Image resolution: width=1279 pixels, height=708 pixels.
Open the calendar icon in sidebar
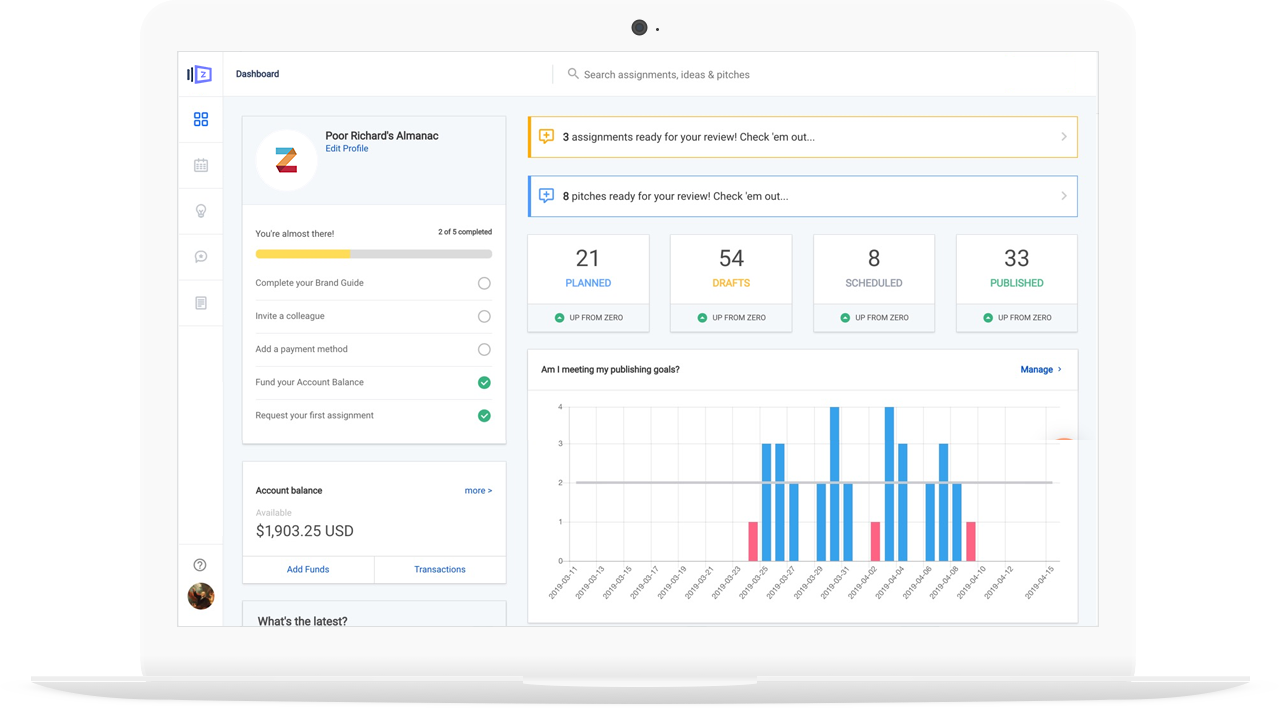(x=201, y=165)
